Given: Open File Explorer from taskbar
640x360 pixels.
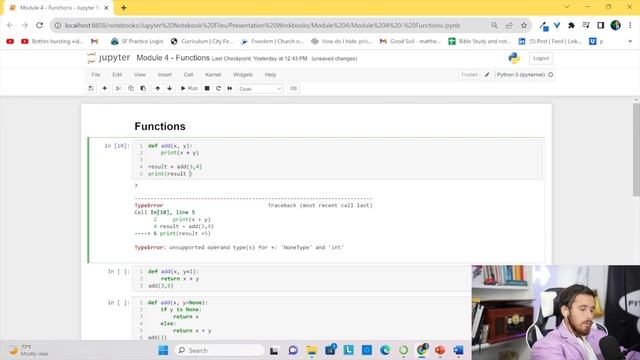Looking at the screenshot, I should [x=312, y=350].
